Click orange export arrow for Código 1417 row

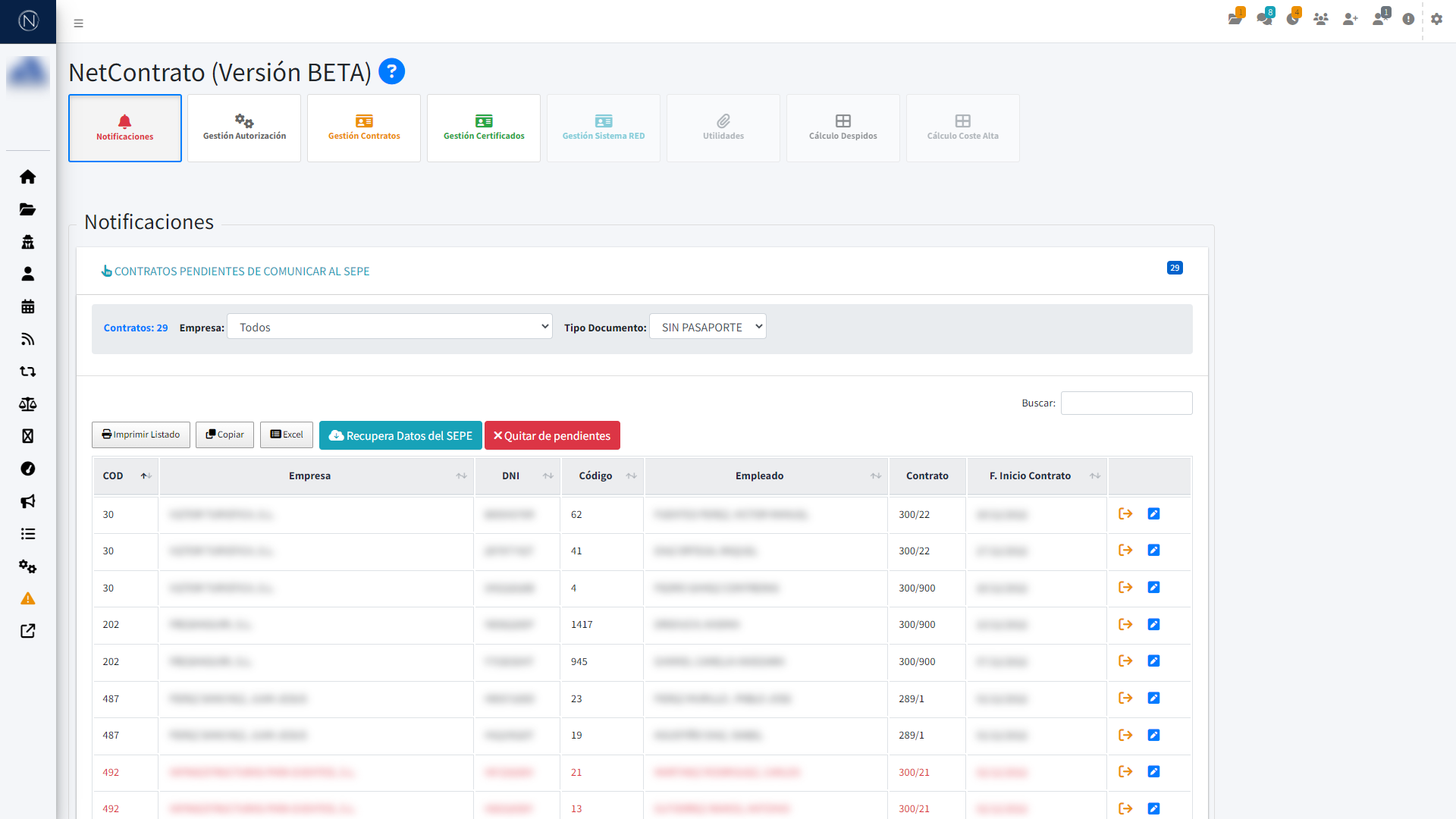point(1125,624)
